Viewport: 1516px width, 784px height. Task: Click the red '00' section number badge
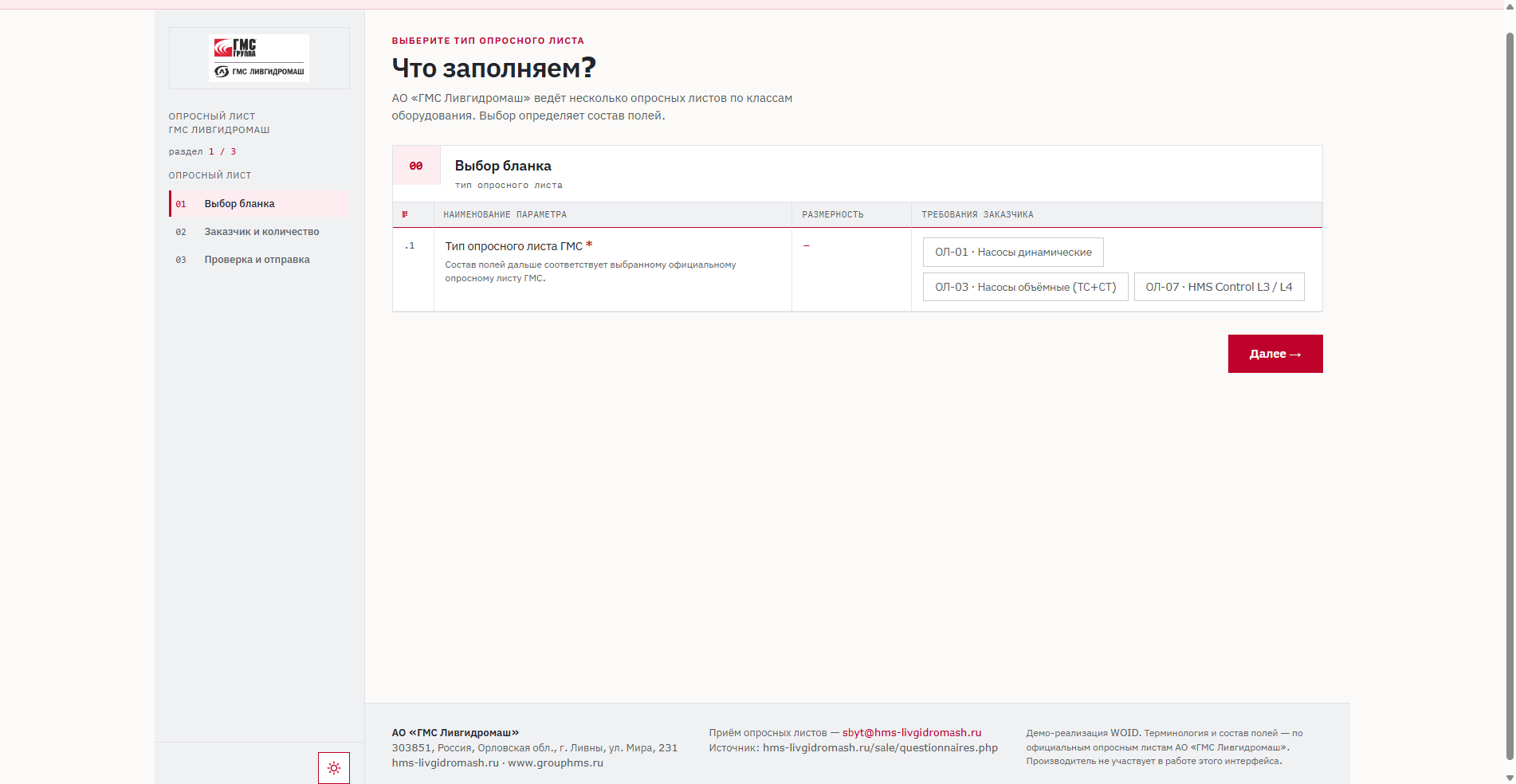(x=416, y=166)
